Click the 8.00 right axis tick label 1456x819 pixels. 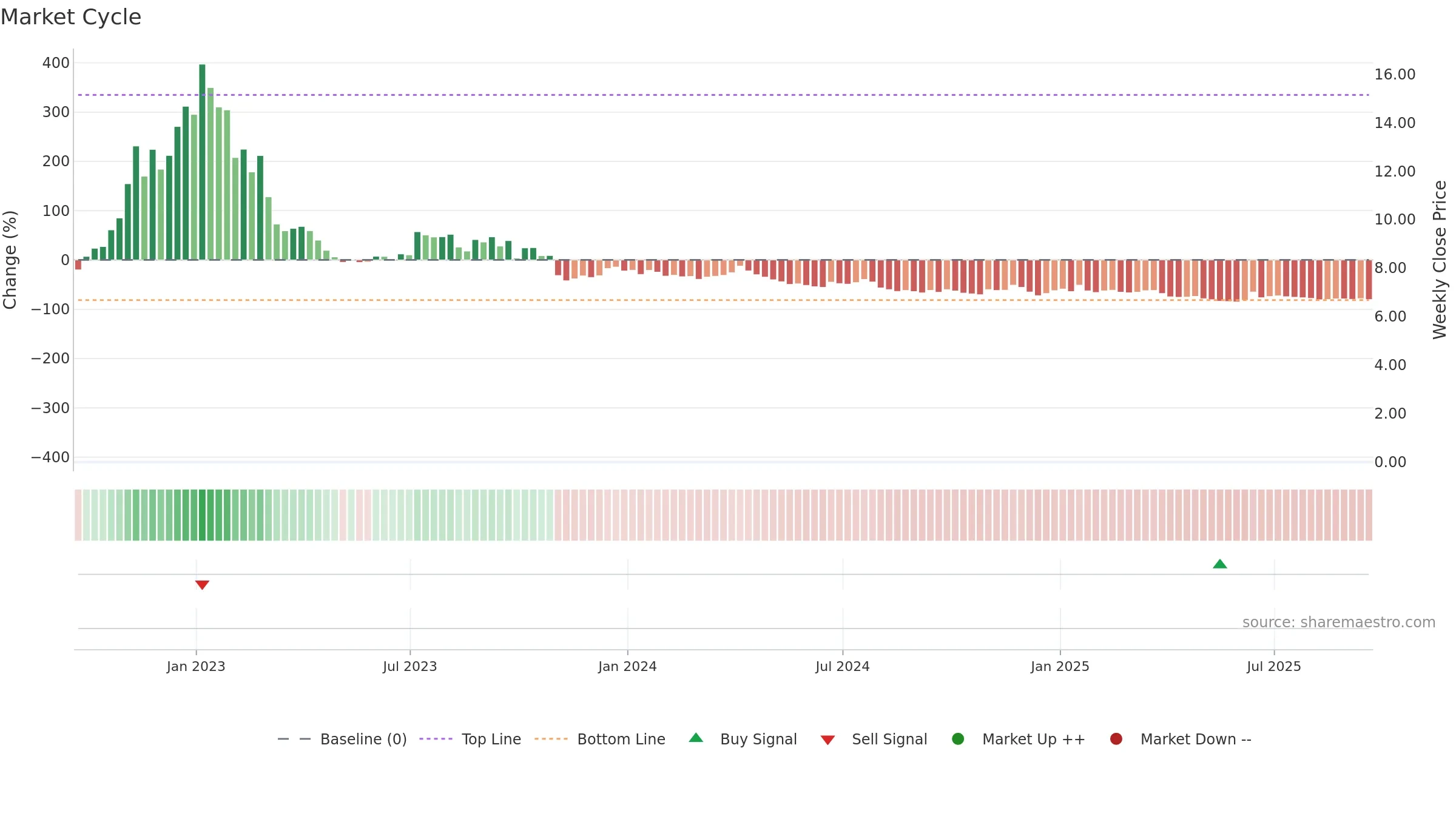(1390, 268)
